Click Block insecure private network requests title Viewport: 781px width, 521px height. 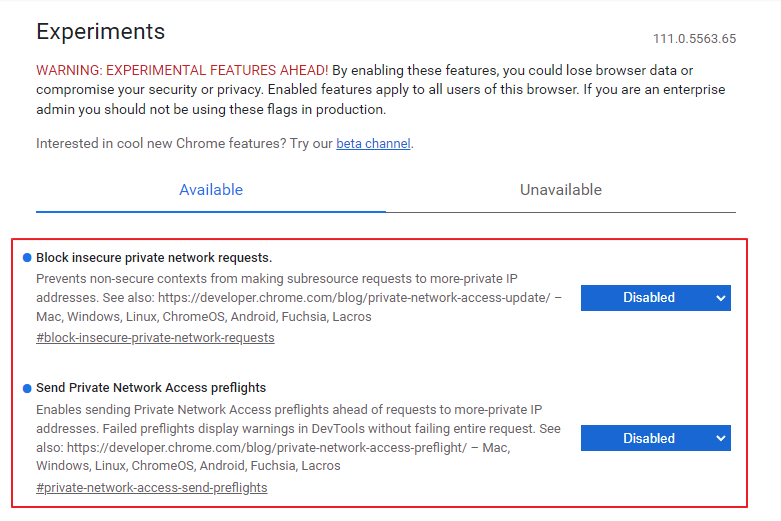tap(154, 258)
